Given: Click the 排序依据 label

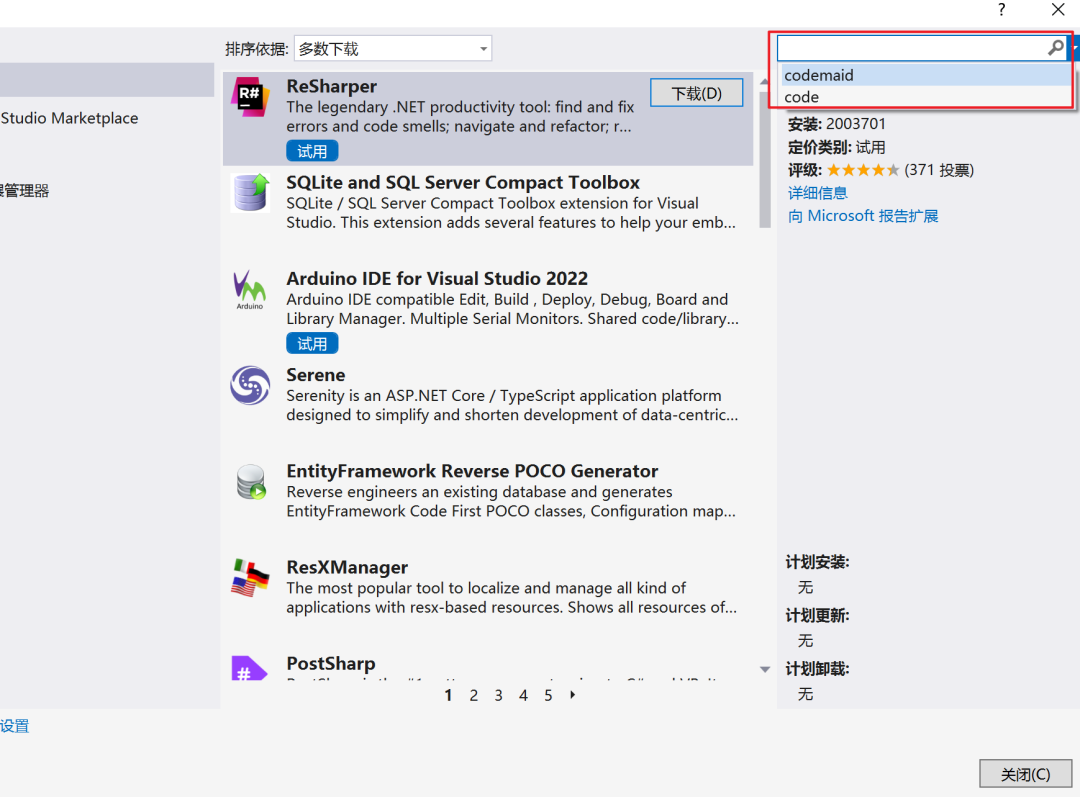Looking at the screenshot, I should 257,49.
